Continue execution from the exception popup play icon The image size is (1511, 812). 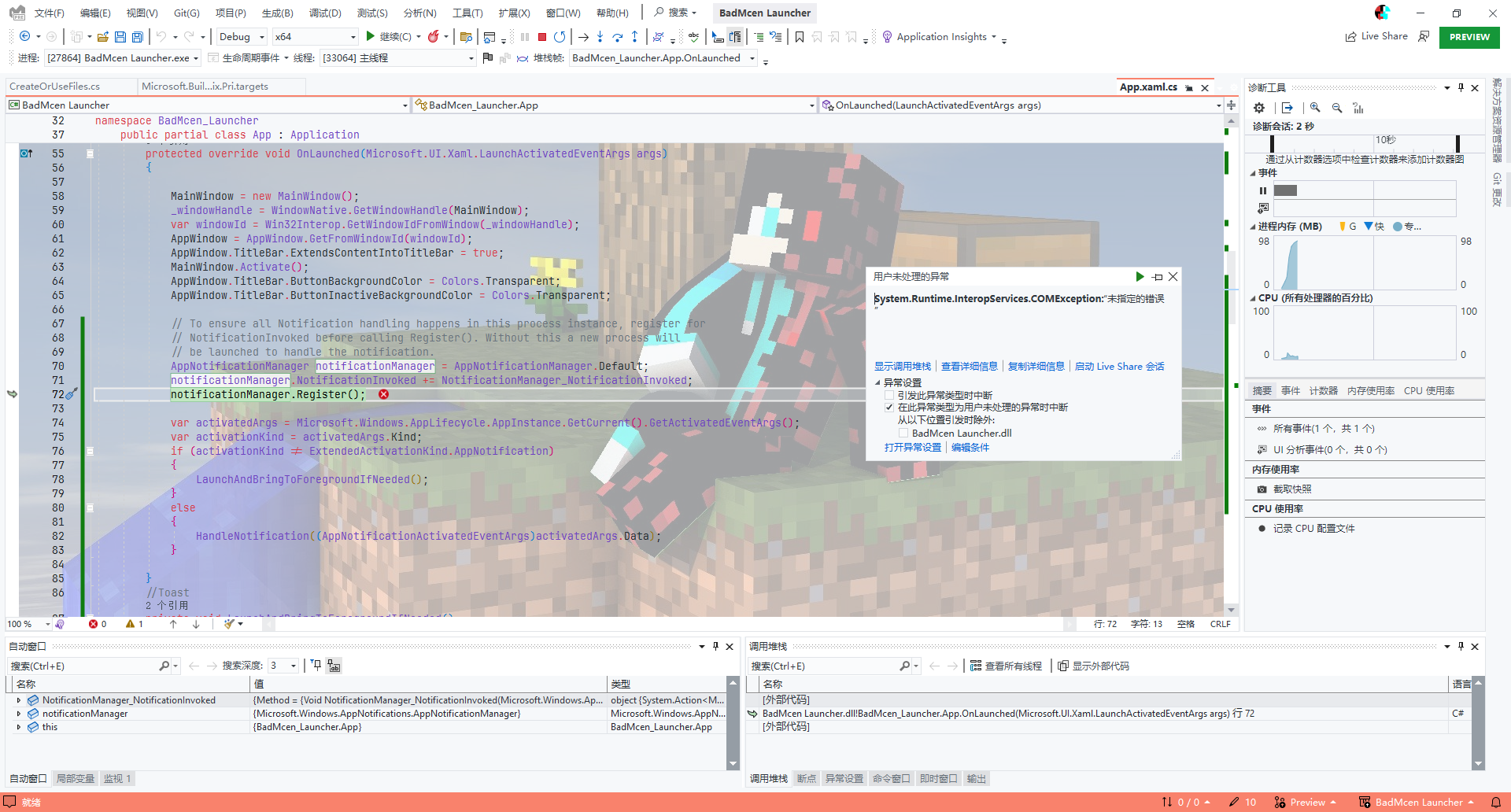[1140, 276]
